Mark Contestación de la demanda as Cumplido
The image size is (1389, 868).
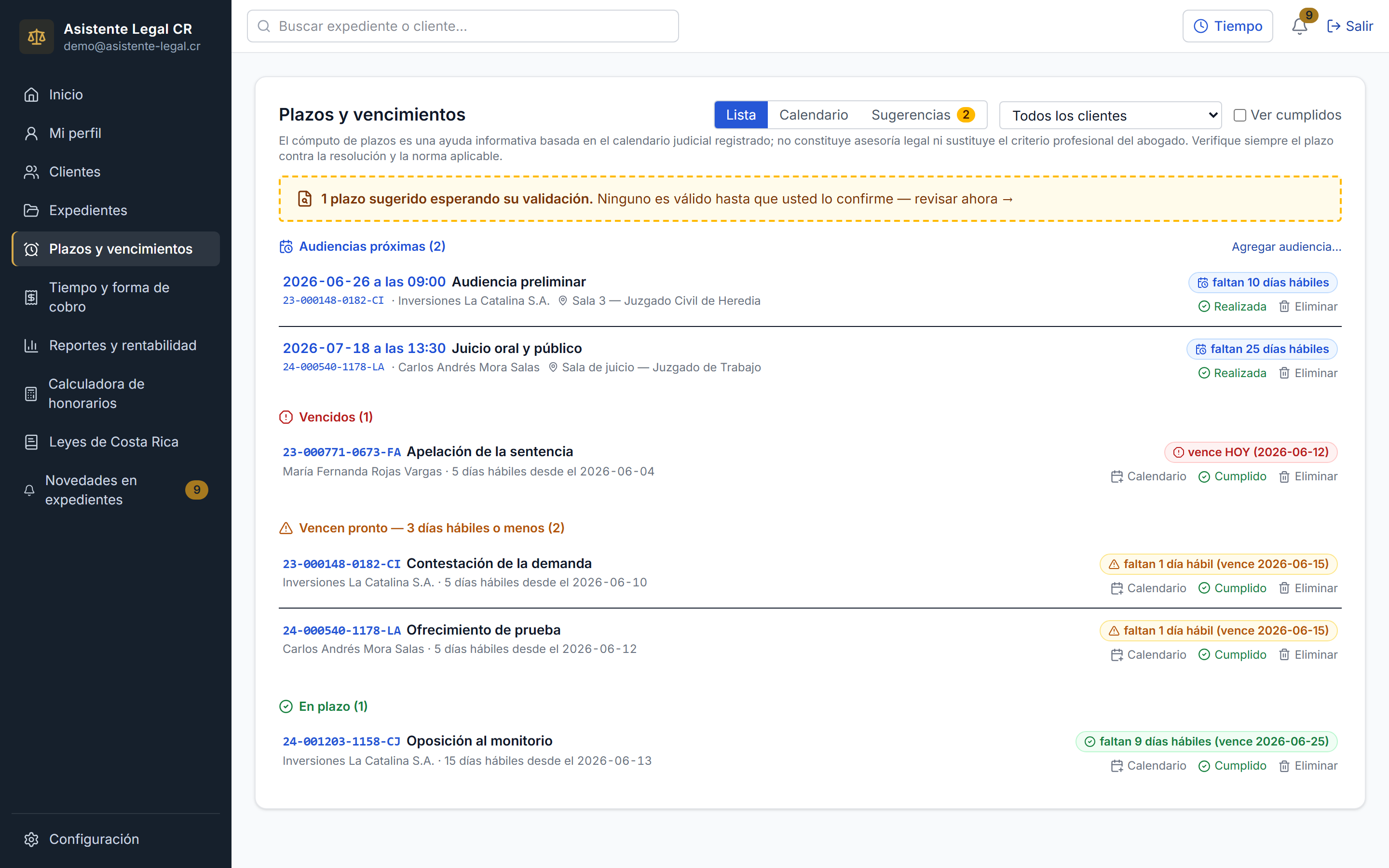pyautogui.click(x=1232, y=588)
